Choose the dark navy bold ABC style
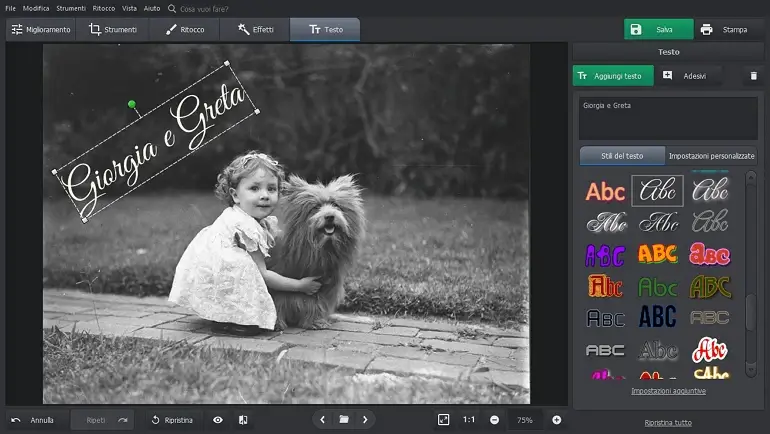770x434 pixels. pyautogui.click(x=657, y=317)
